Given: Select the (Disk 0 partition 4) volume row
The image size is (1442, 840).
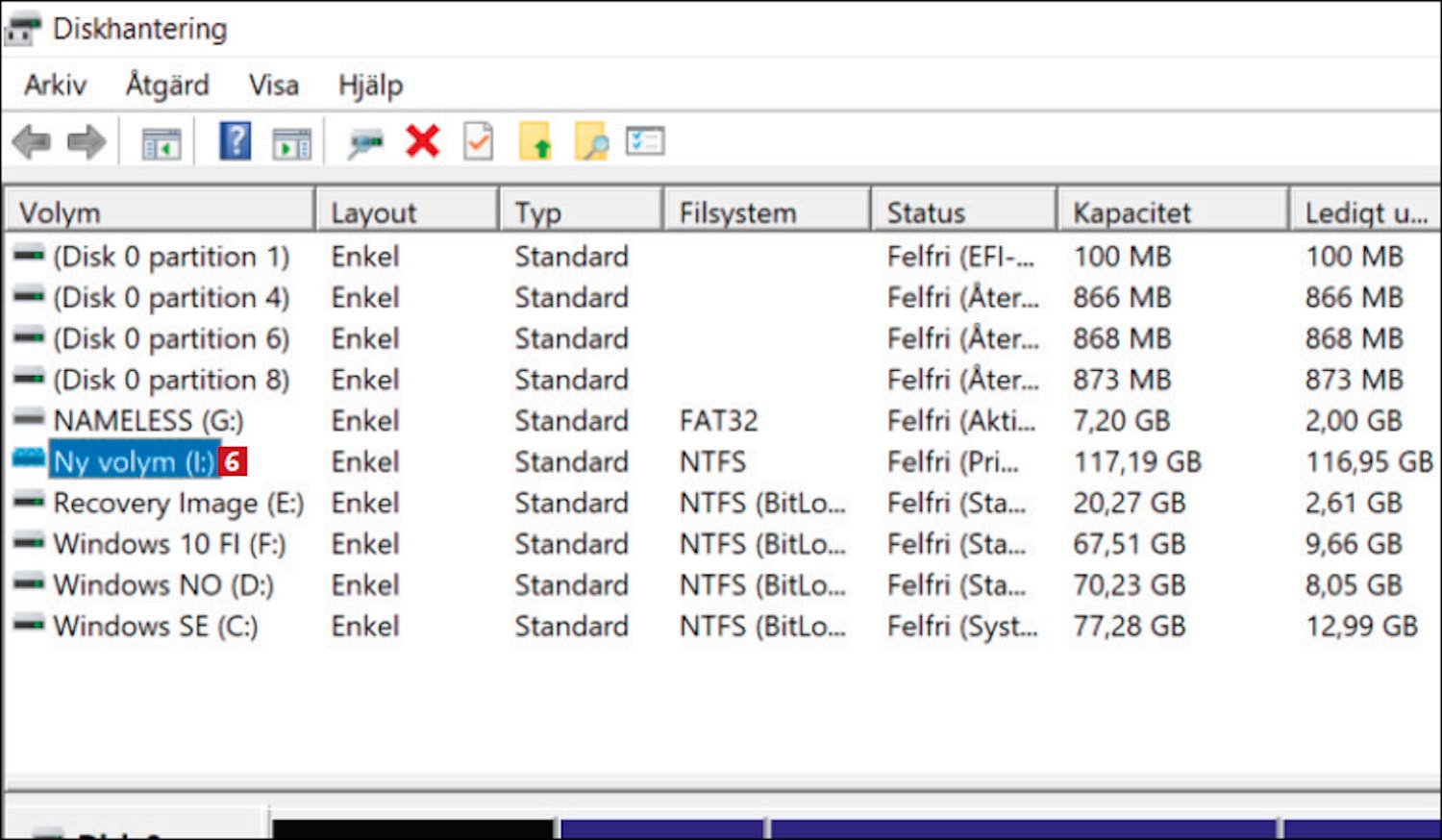Looking at the screenshot, I should (x=171, y=298).
